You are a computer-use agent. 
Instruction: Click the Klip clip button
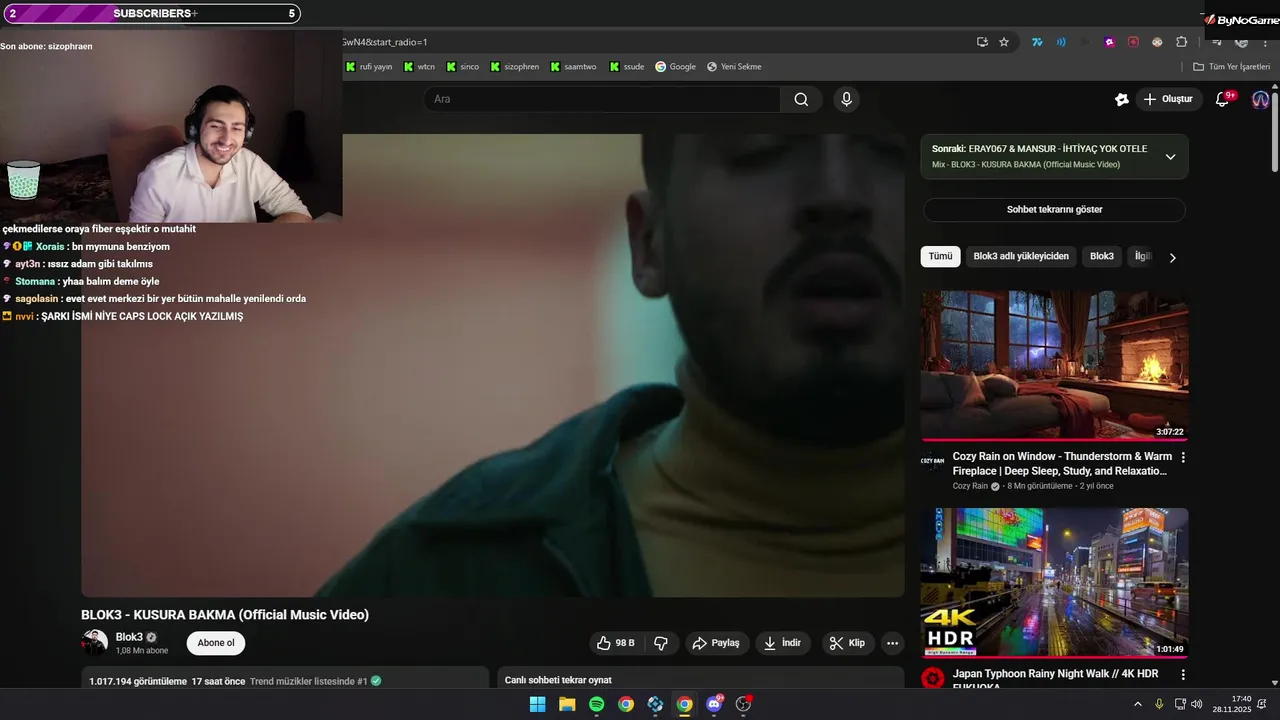[848, 643]
